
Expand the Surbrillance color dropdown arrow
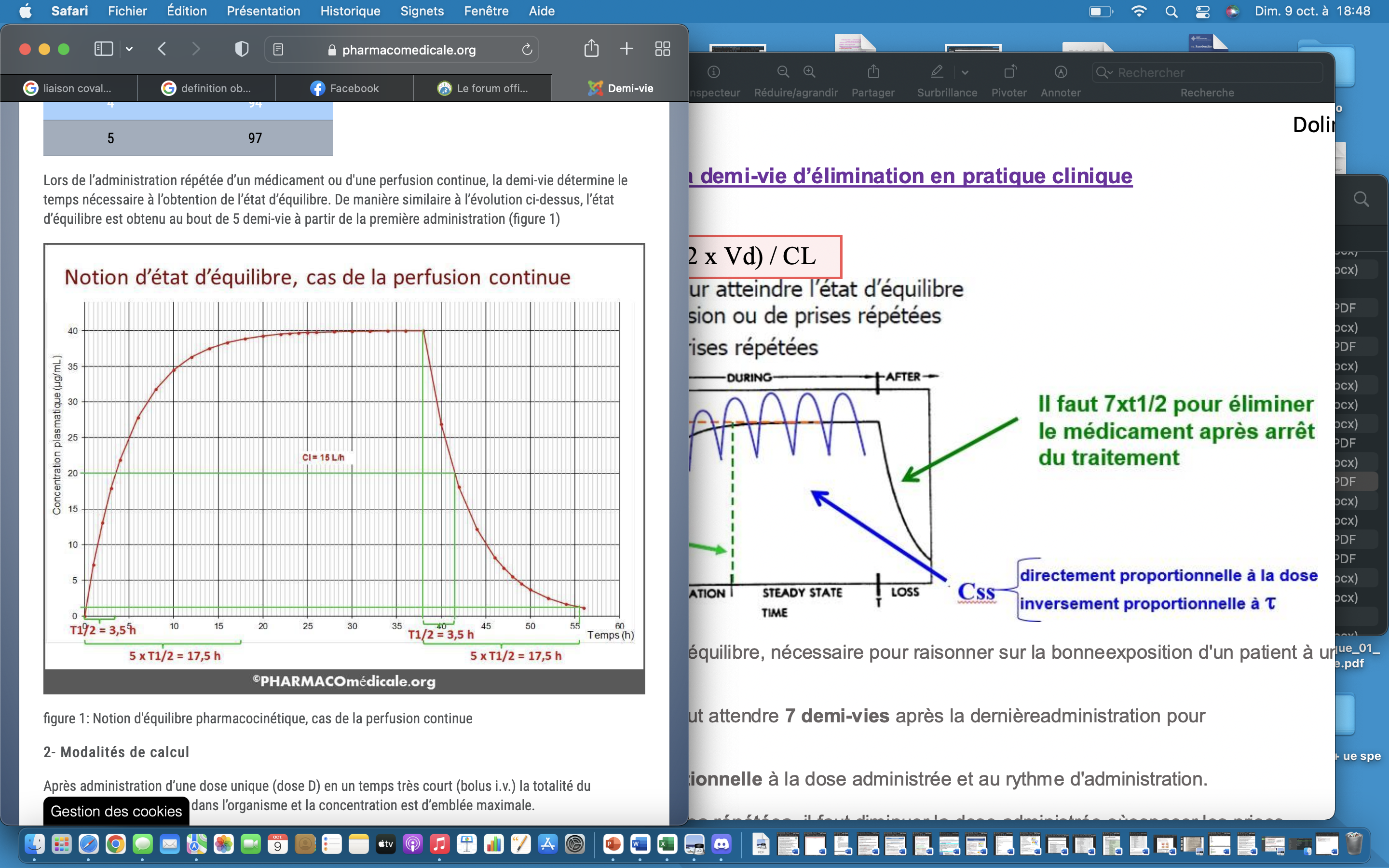coord(965,72)
